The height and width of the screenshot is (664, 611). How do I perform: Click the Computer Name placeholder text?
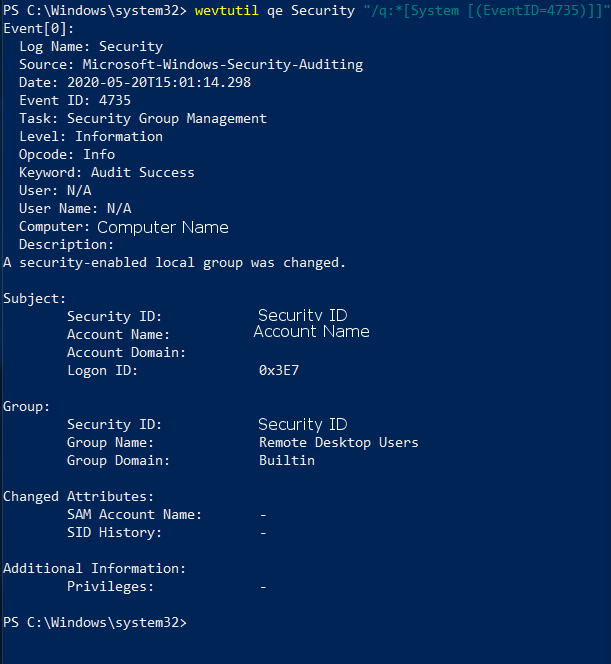163,227
